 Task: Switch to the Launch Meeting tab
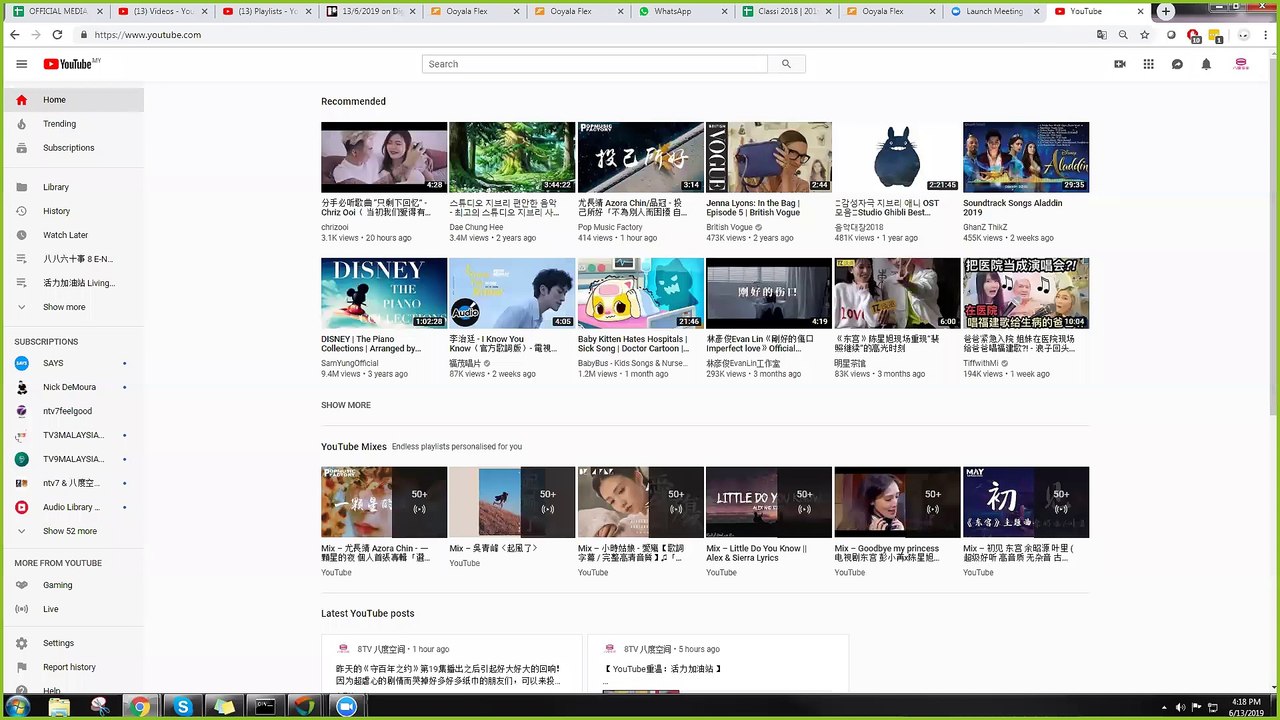tap(994, 11)
